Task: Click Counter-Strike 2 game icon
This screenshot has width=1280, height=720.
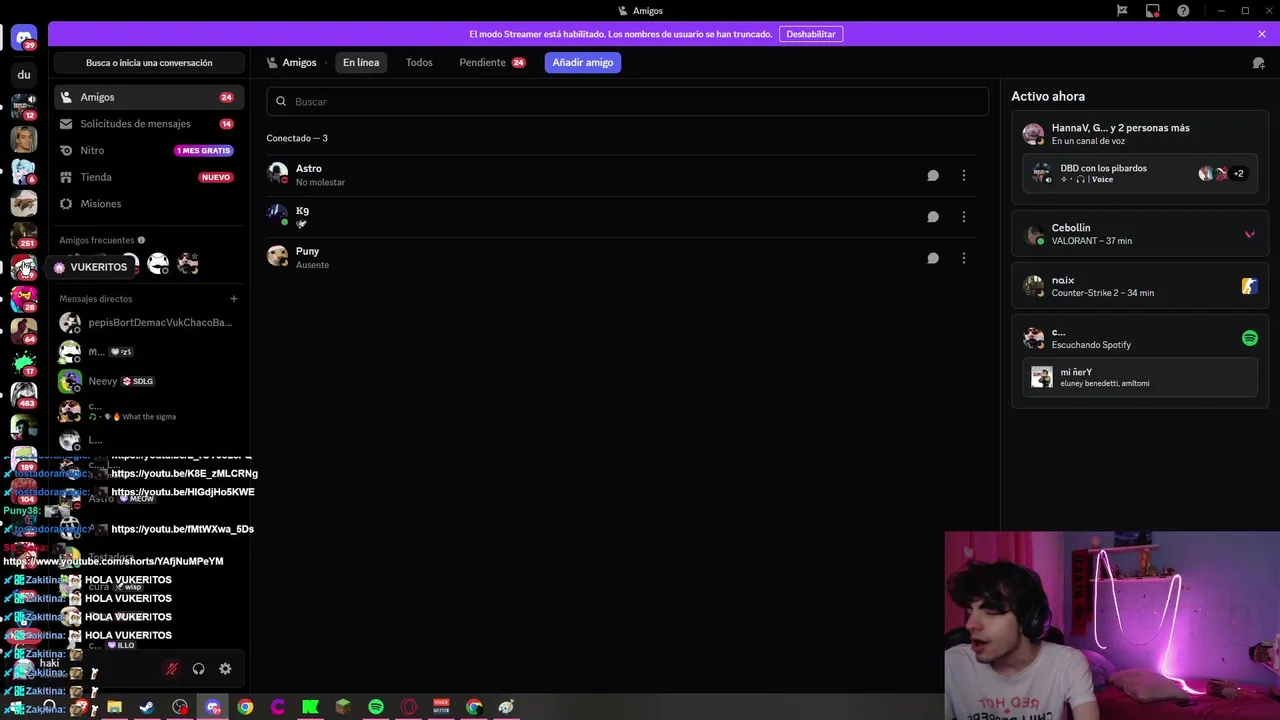Action: pyautogui.click(x=1249, y=286)
